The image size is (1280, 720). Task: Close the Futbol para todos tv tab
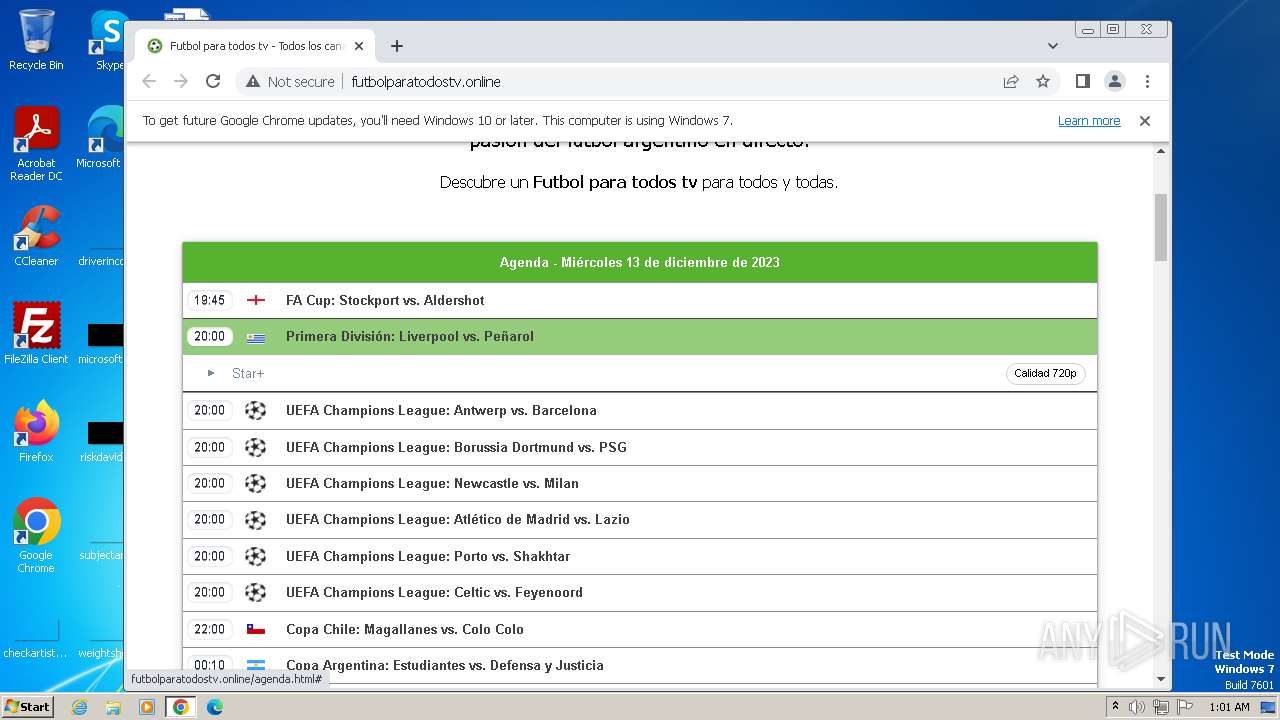(x=359, y=46)
